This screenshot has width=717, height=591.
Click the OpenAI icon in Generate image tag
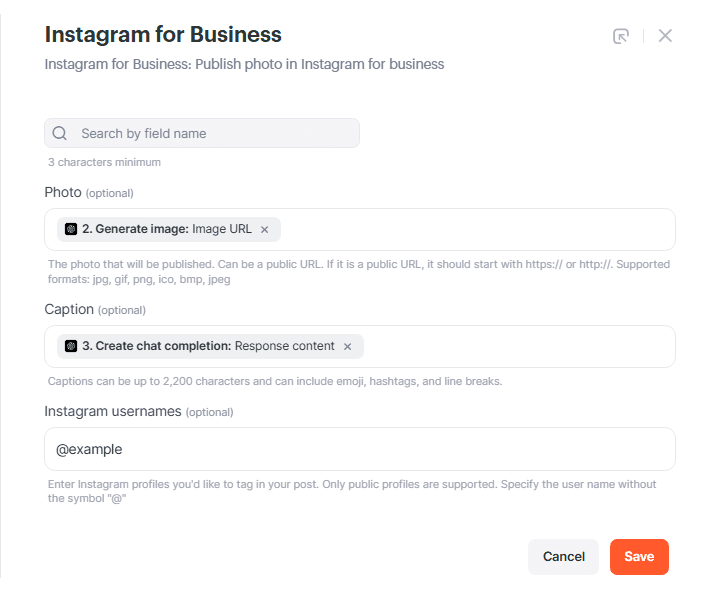tap(71, 229)
